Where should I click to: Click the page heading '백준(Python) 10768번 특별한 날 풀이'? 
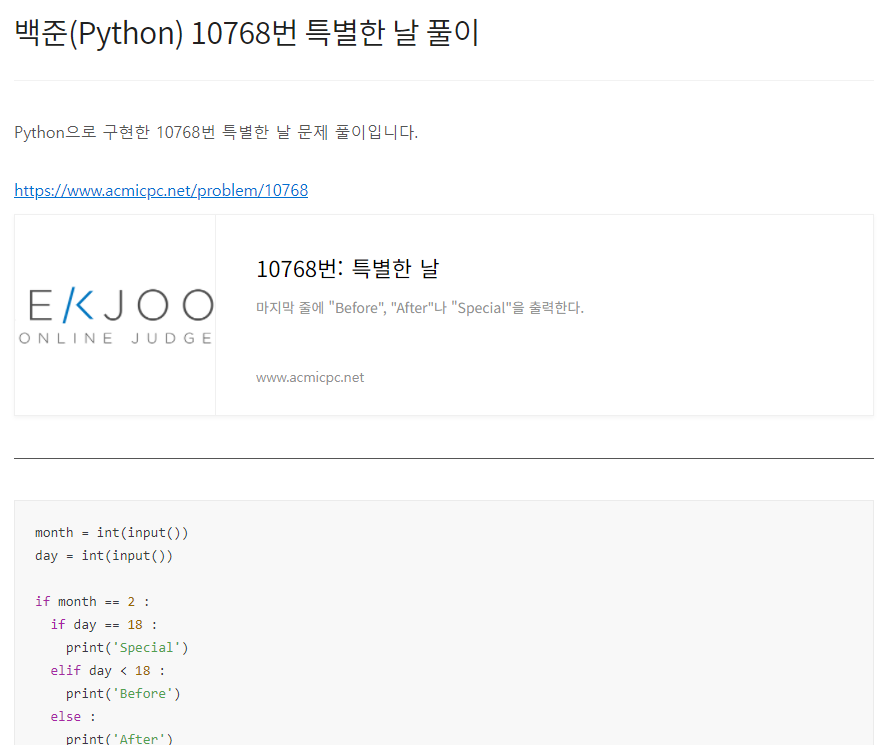tap(247, 33)
